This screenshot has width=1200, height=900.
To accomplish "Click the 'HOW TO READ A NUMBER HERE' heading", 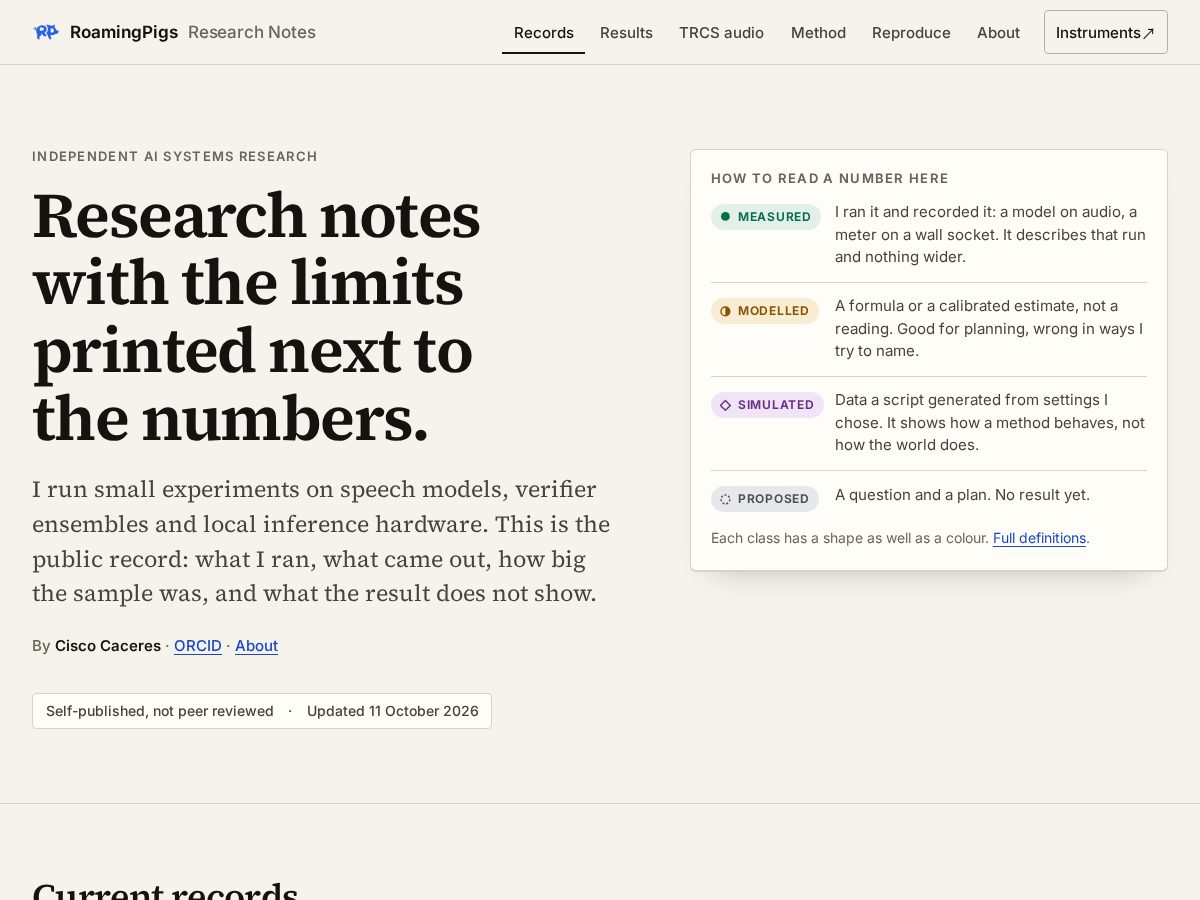I will tap(830, 179).
